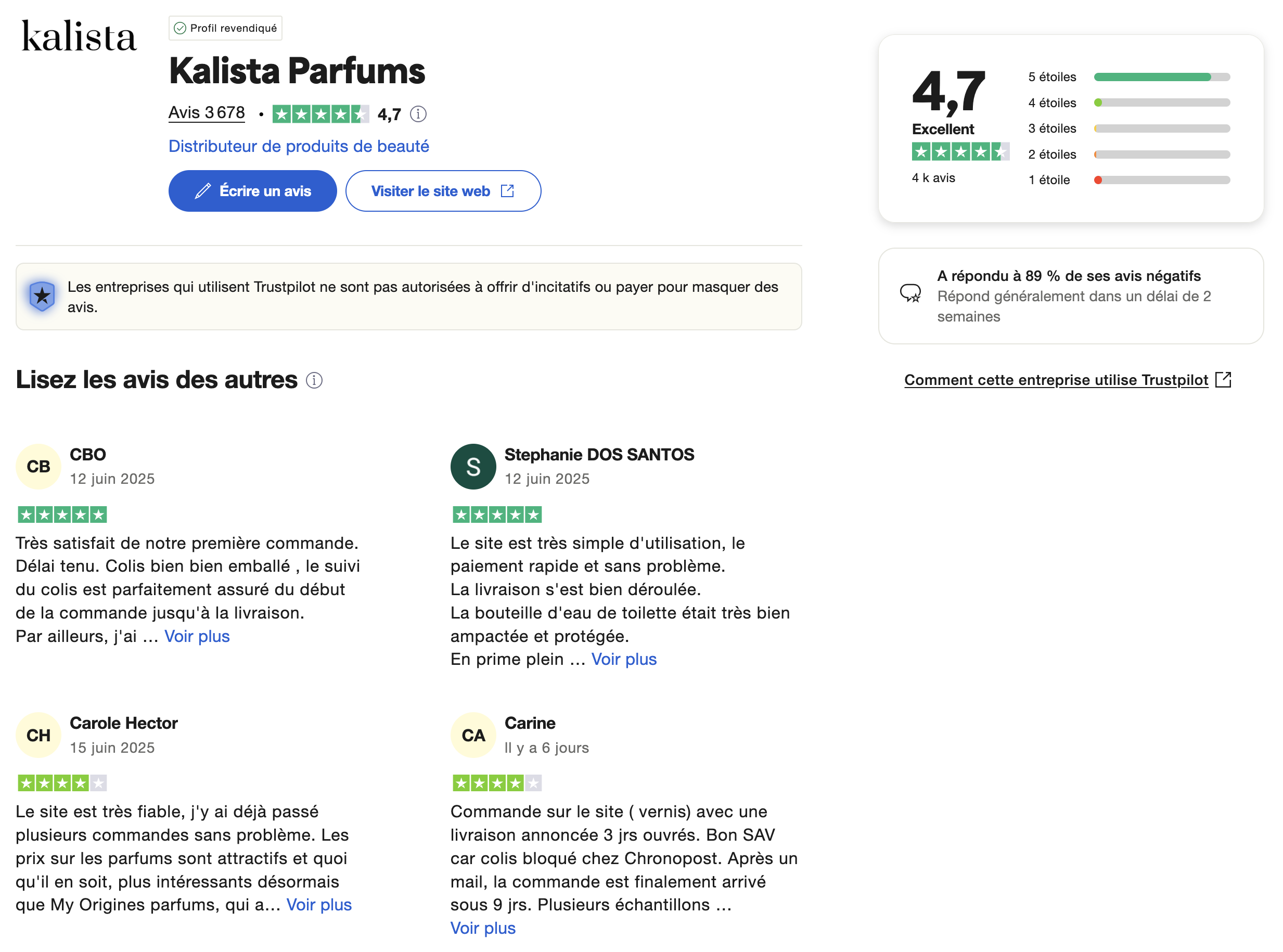This screenshot has height=952, width=1283.
Task: Open Visiter le site web link
Action: (x=443, y=191)
